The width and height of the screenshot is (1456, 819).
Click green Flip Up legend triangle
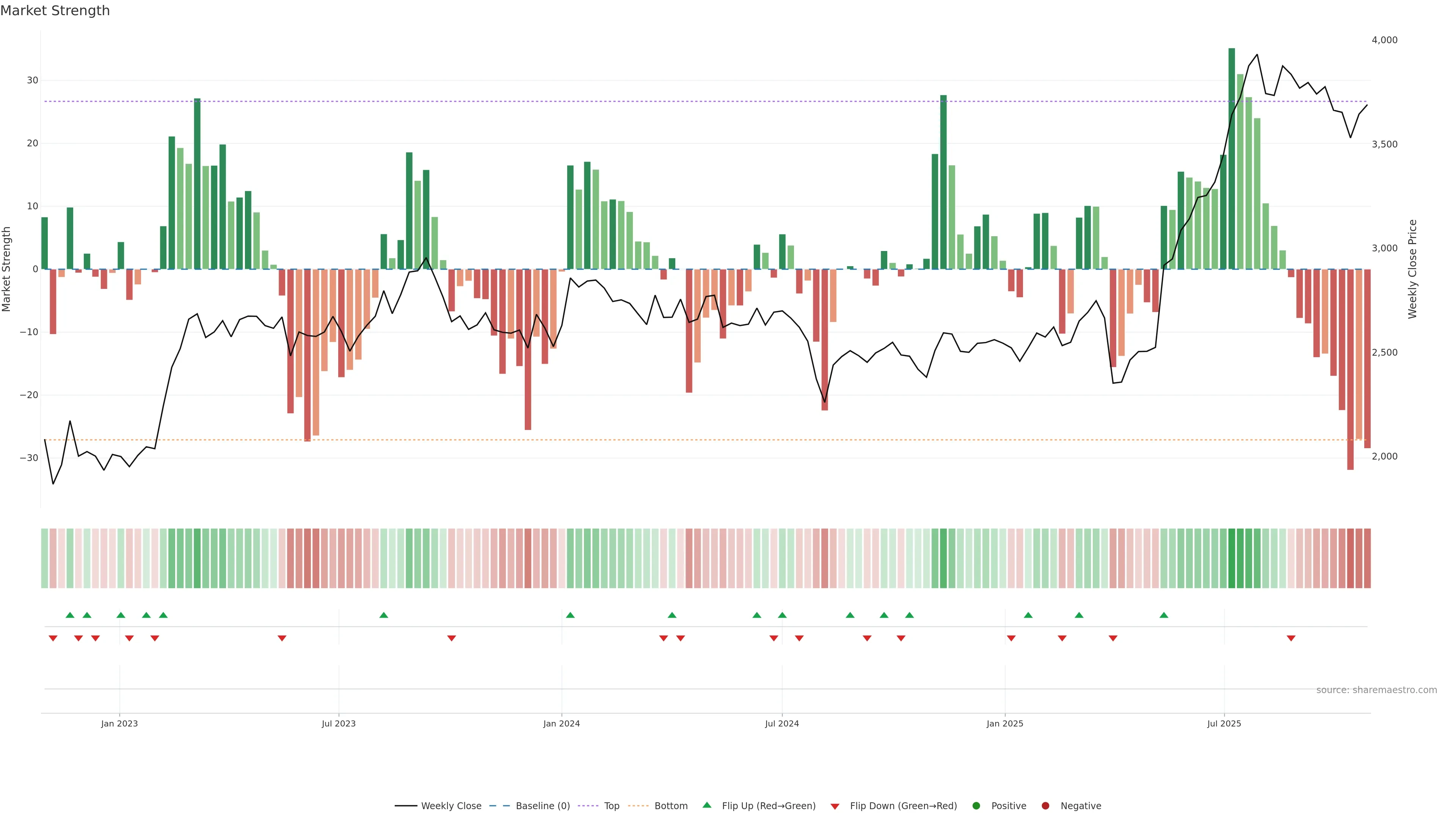tap(706, 805)
